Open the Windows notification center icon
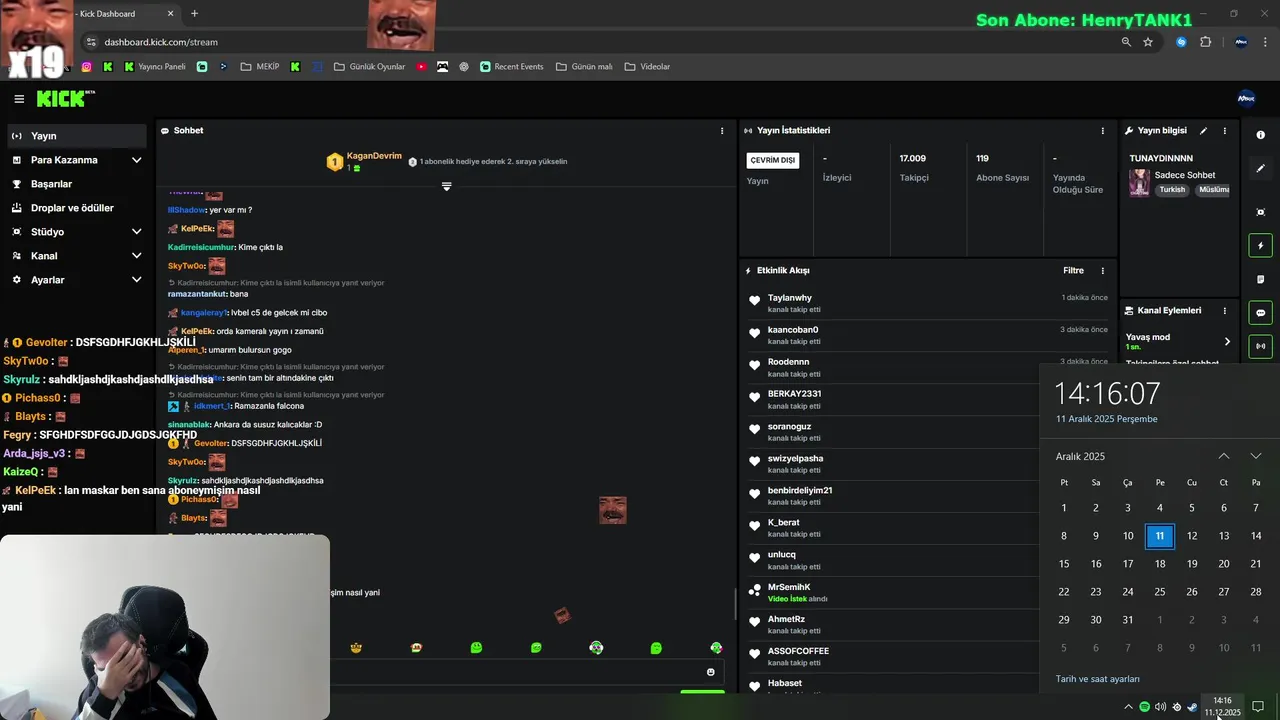 click(x=1258, y=707)
